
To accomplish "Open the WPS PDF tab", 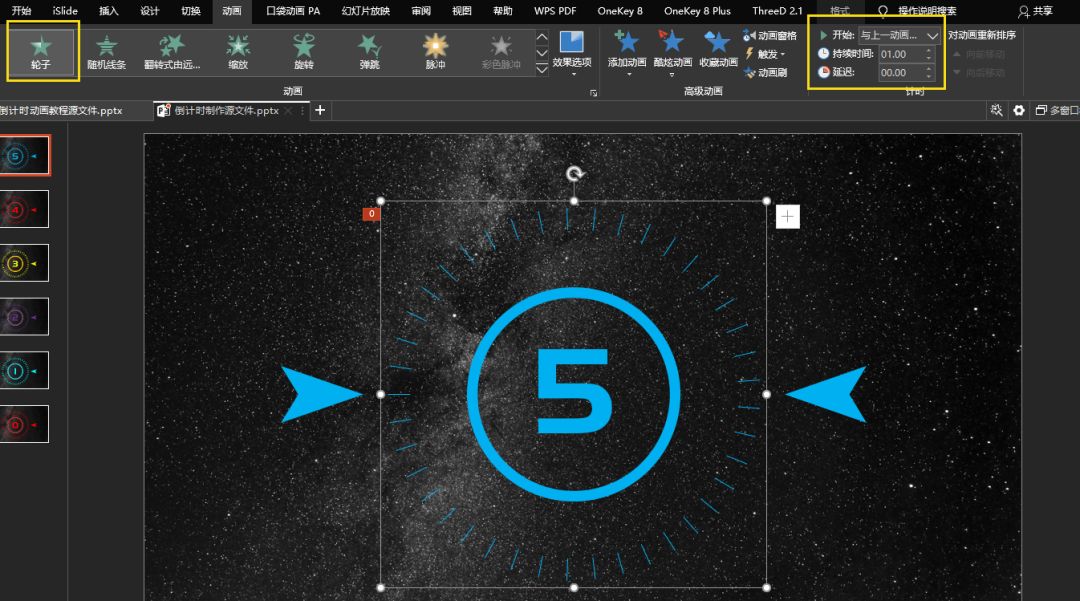I will point(555,10).
